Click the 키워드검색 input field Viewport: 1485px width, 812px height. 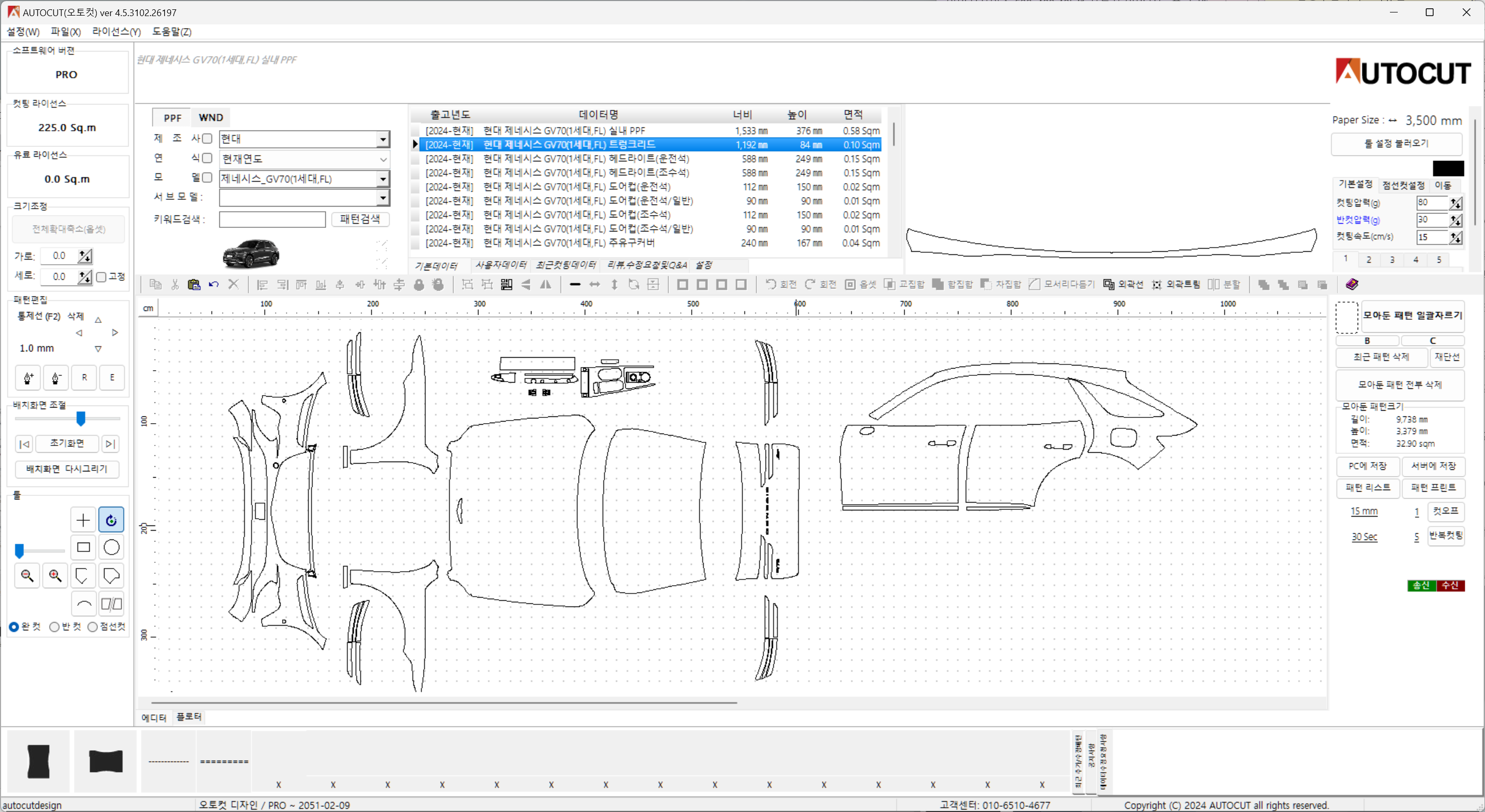coord(272,220)
